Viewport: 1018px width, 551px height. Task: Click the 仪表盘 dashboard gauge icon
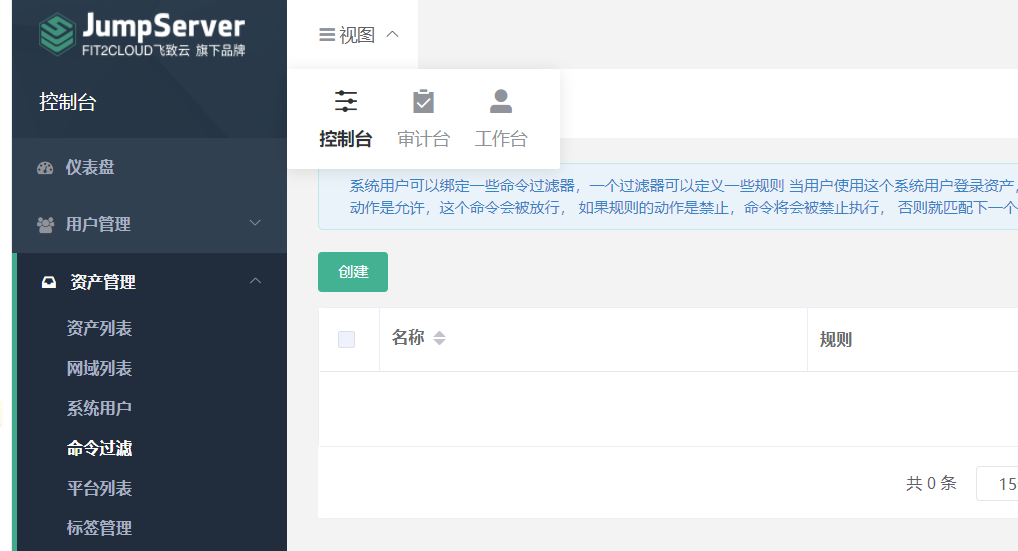[x=45, y=168]
